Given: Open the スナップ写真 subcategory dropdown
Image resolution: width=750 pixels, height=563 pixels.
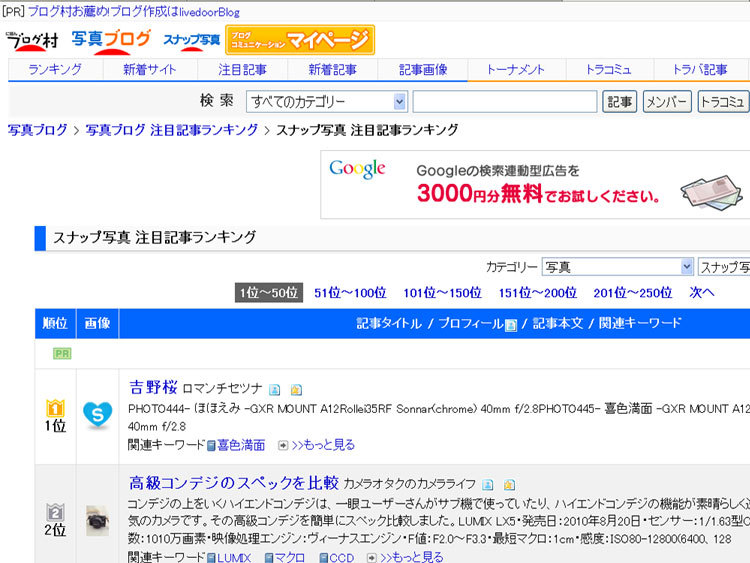Looking at the screenshot, I should tap(724, 267).
